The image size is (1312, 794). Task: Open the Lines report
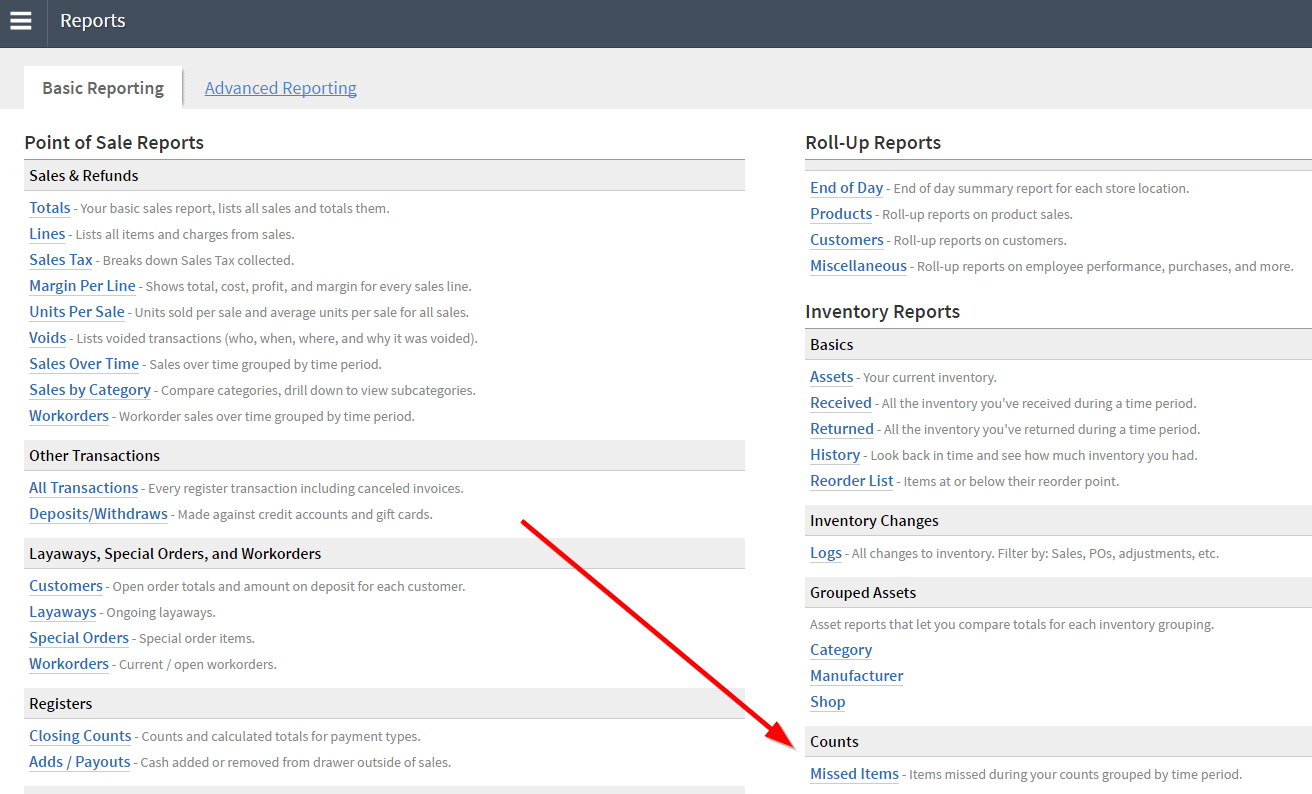(x=47, y=234)
